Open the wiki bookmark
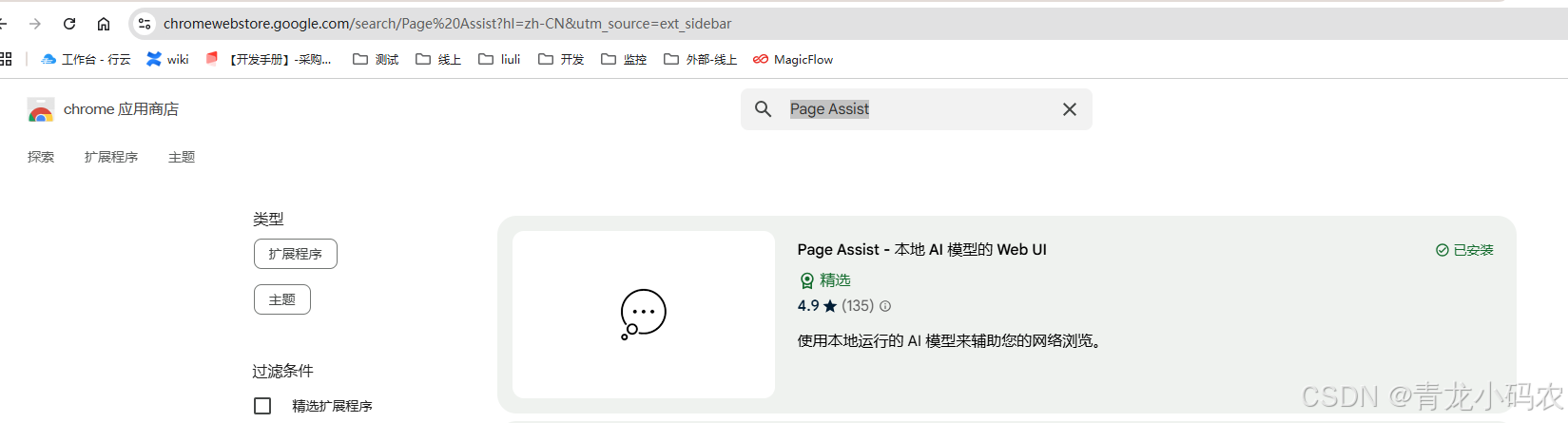The image size is (1568, 423). 167,59
